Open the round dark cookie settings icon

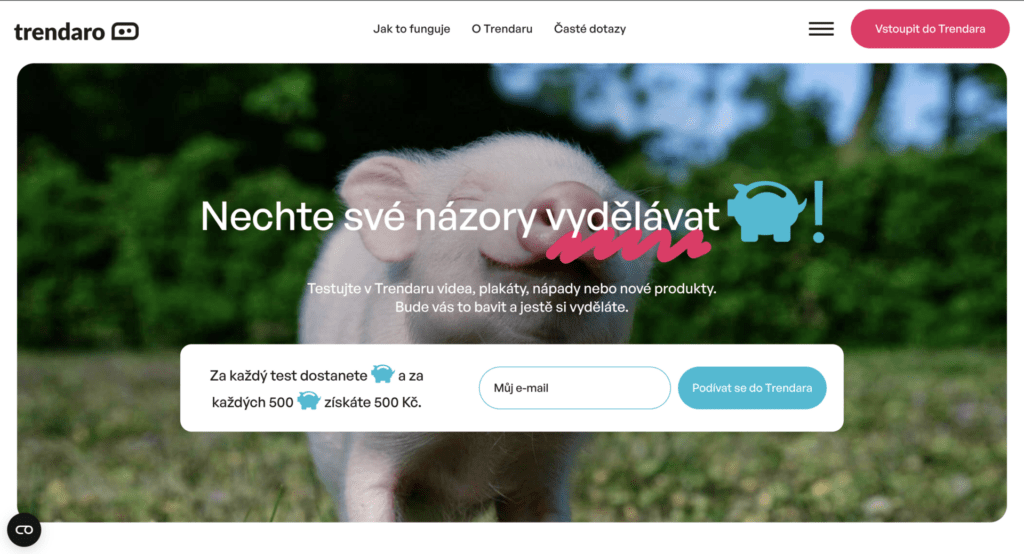24,530
